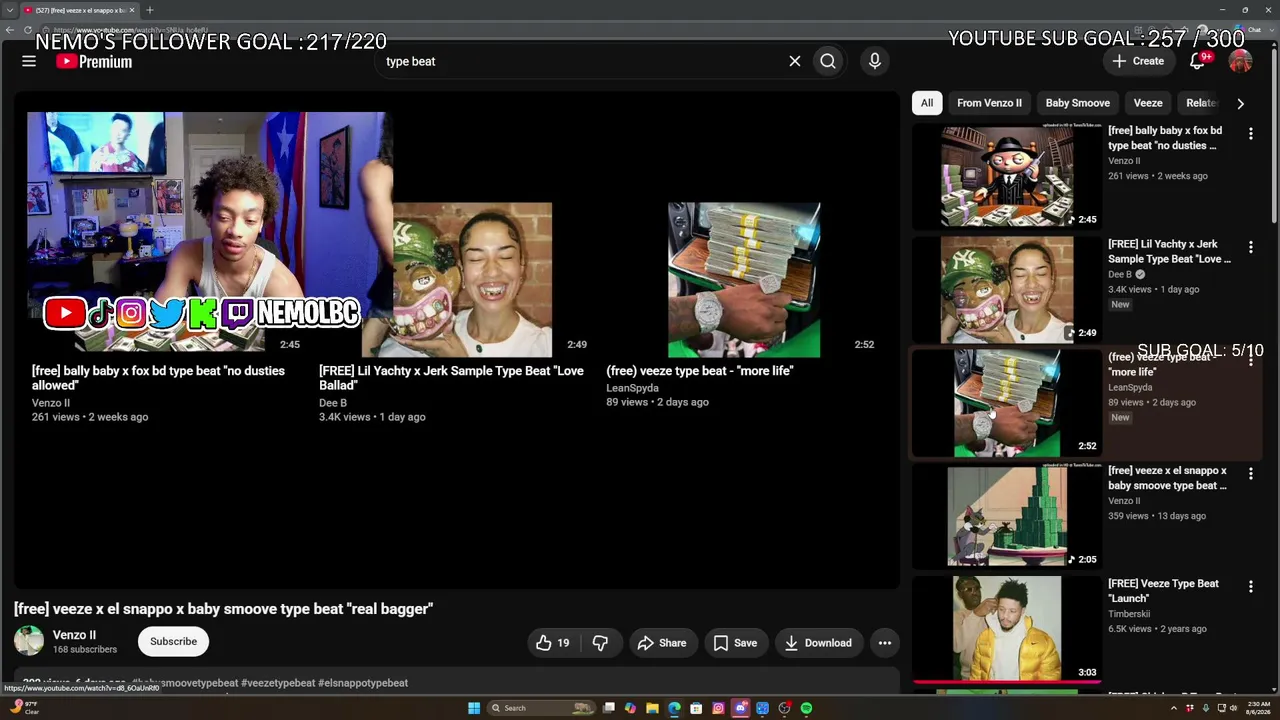The height and width of the screenshot is (720, 1280).
Task: Click end-screen Lil Yachty video thumbnail
Action: pyautogui.click(x=457, y=280)
